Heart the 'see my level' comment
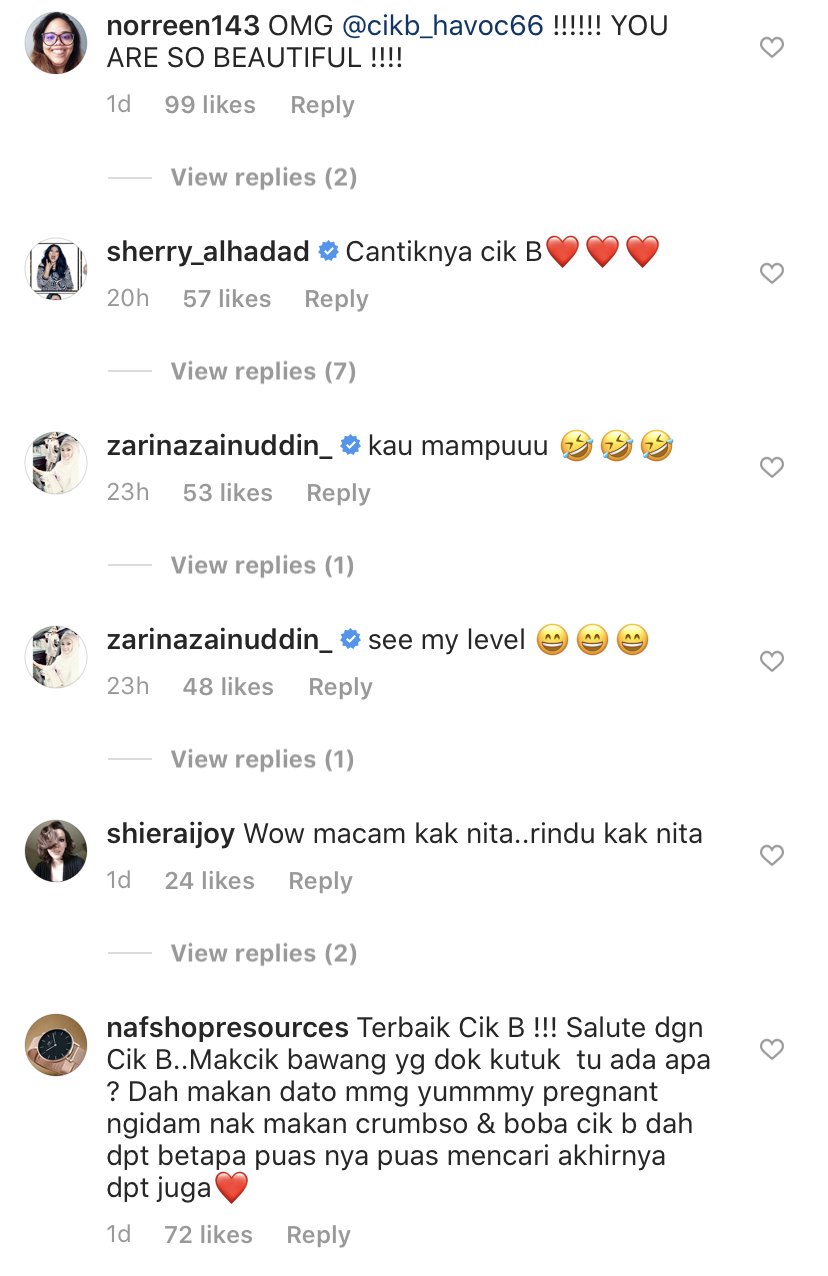This screenshot has height=1276, width=828. point(771,661)
